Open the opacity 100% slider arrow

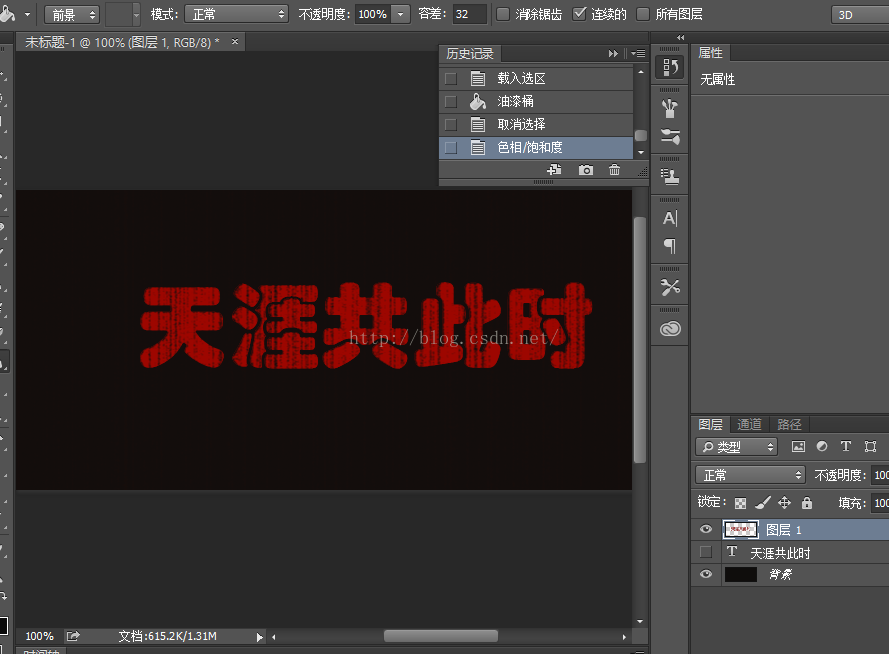coord(401,14)
